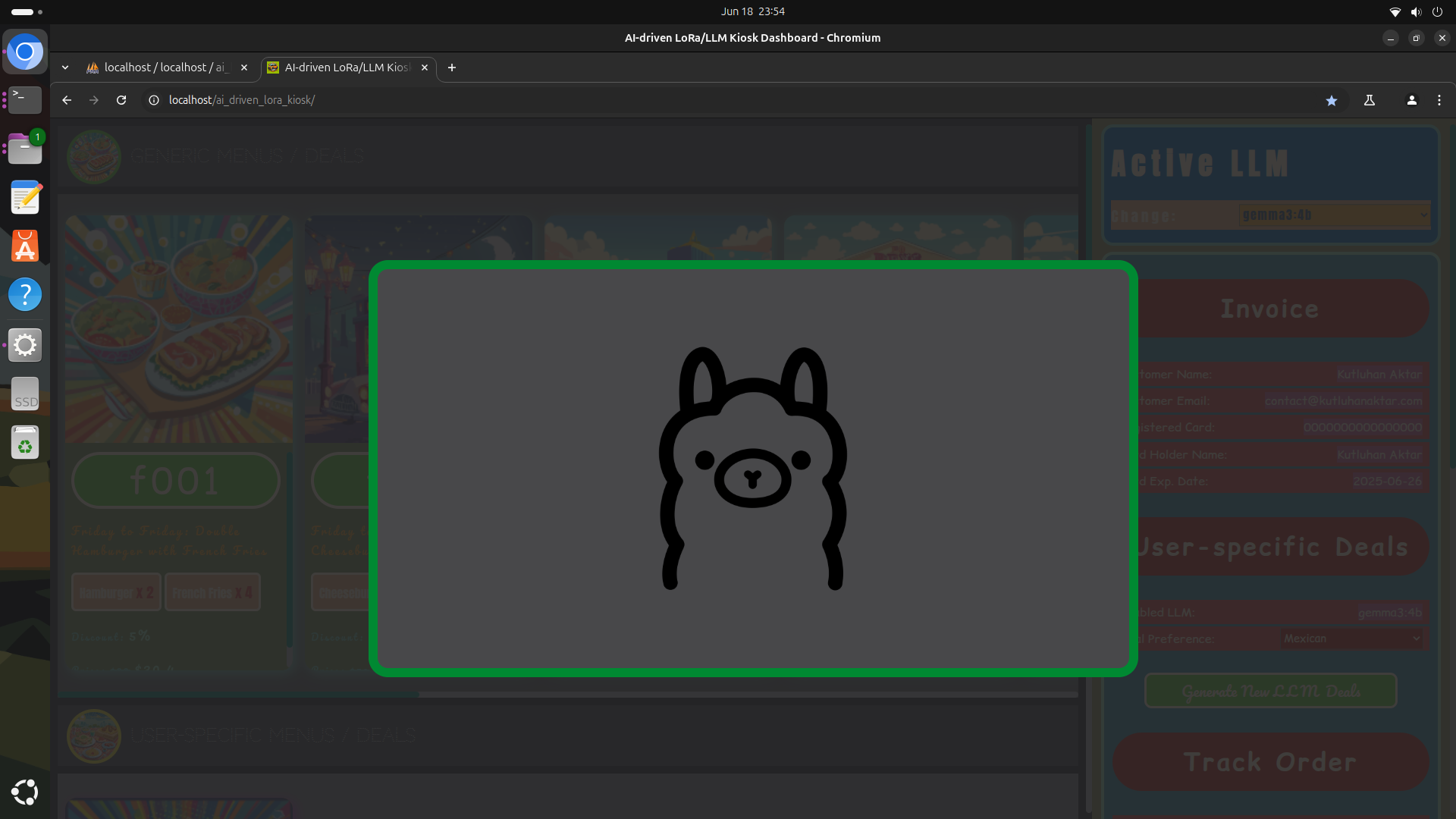Screen dimensions: 1456x819
Task: Expand the gemma3:4b LLM dropdown
Action: click(1334, 215)
